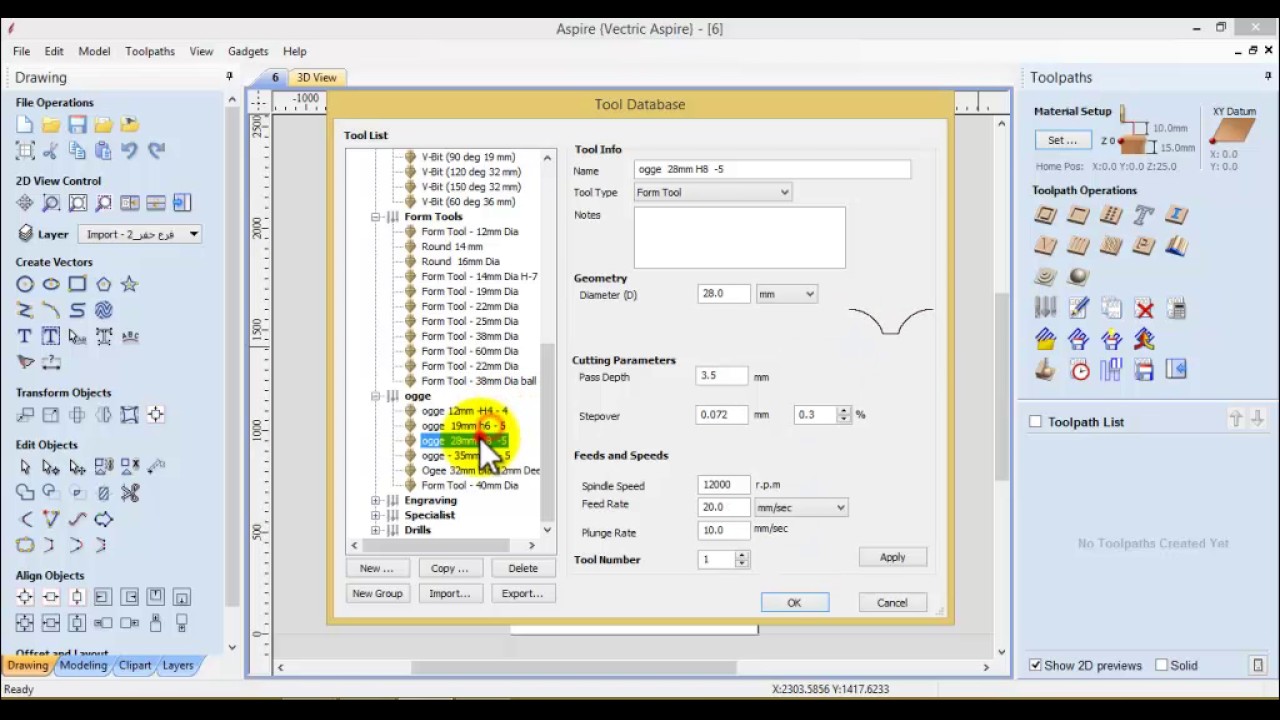This screenshot has width=1280, height=720.
Task: Expand the Specialist tool group
Action: click(376, 515)
